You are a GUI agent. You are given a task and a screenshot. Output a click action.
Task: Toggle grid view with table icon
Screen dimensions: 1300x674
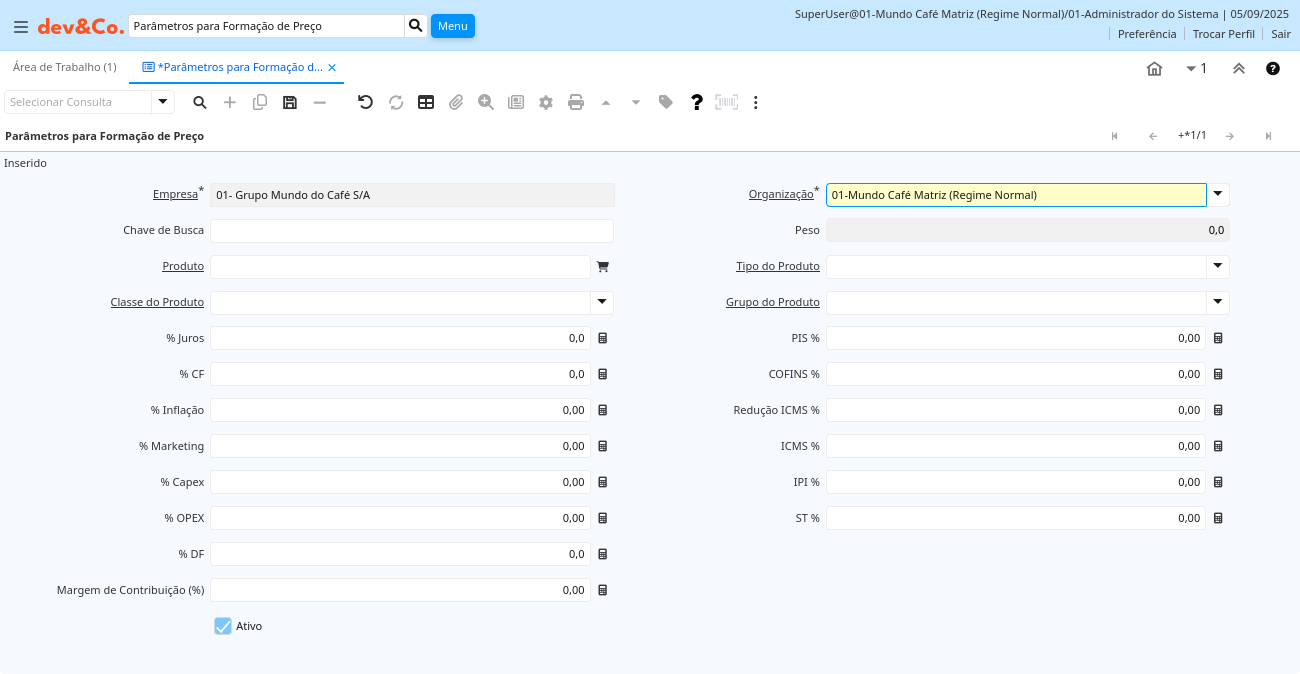tap(426, 102)
